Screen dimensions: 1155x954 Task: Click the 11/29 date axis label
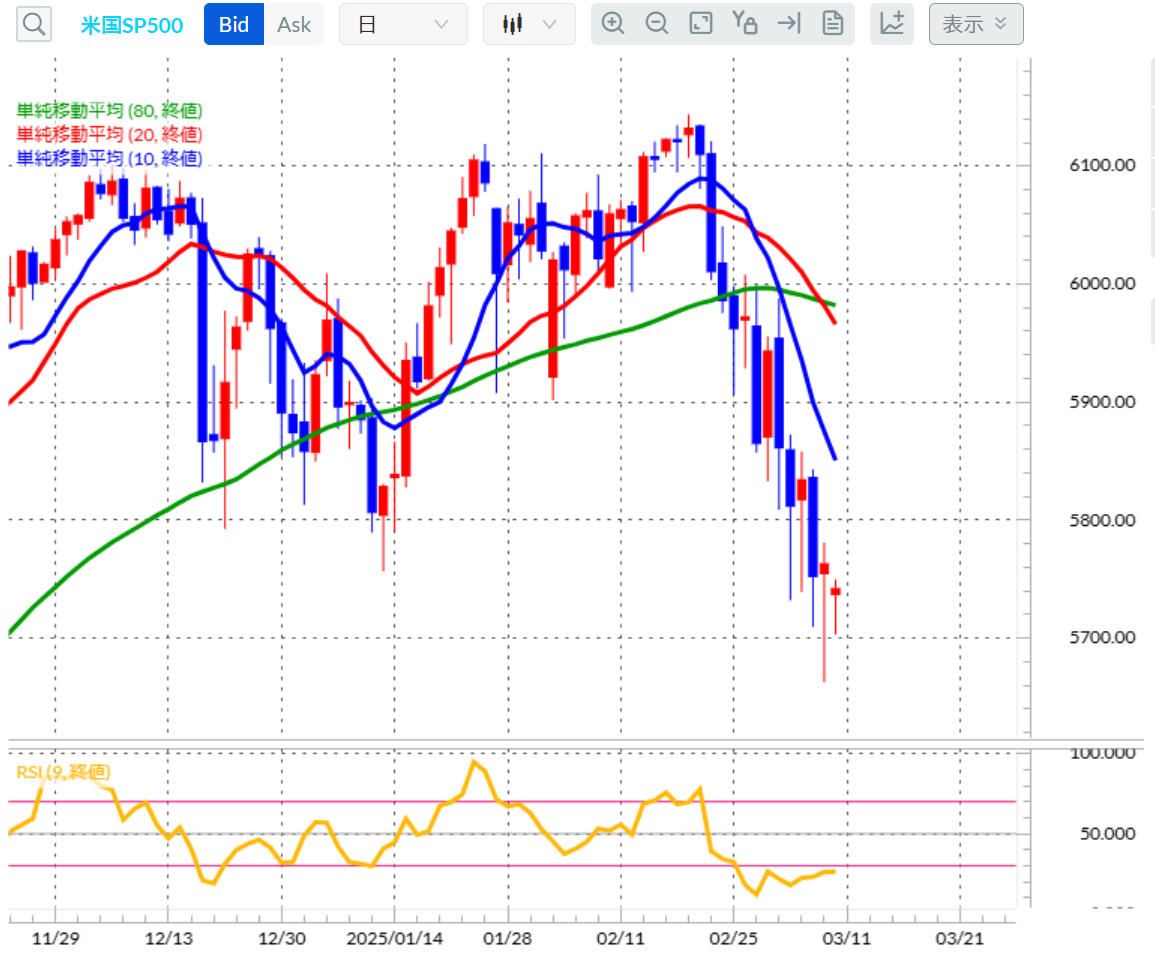(55, 939)
